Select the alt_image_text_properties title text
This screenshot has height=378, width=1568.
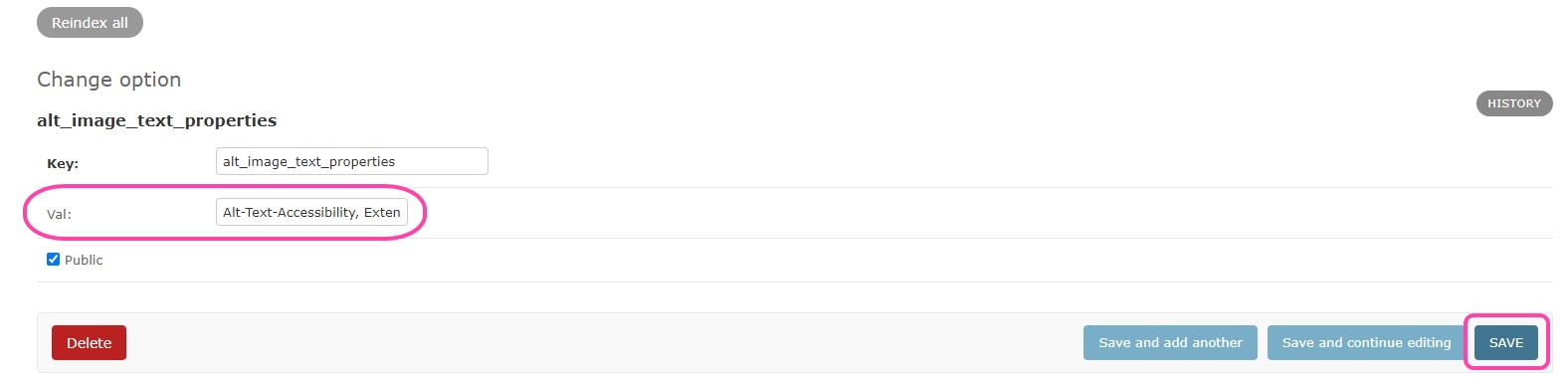coord(157,120)
